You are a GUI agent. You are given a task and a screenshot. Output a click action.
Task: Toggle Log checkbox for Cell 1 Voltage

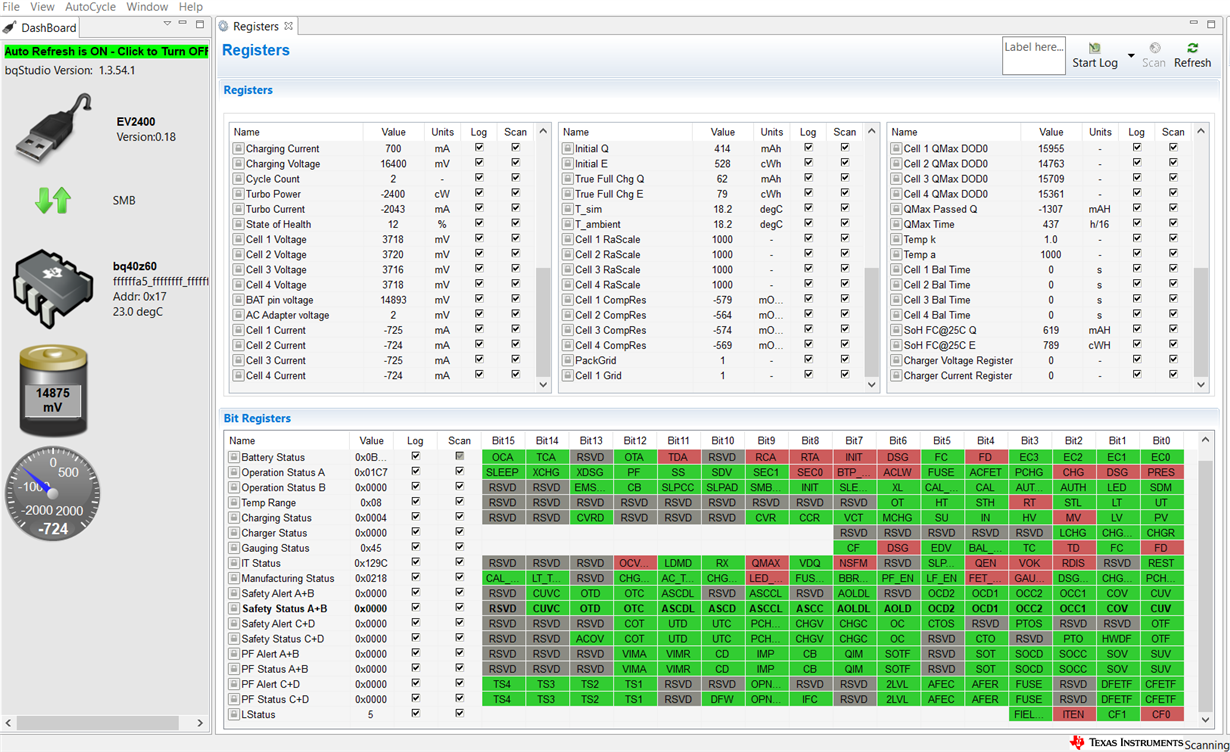click(x=479, y=239)
